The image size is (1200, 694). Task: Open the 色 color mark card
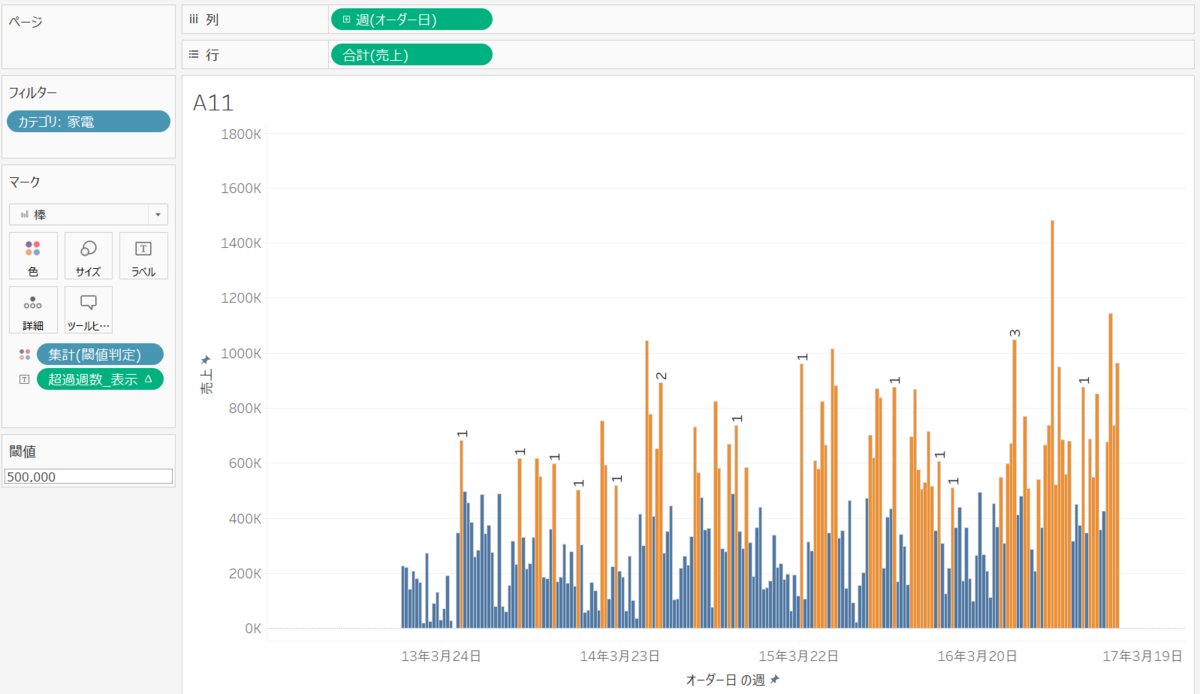click(x=34, y=256)
